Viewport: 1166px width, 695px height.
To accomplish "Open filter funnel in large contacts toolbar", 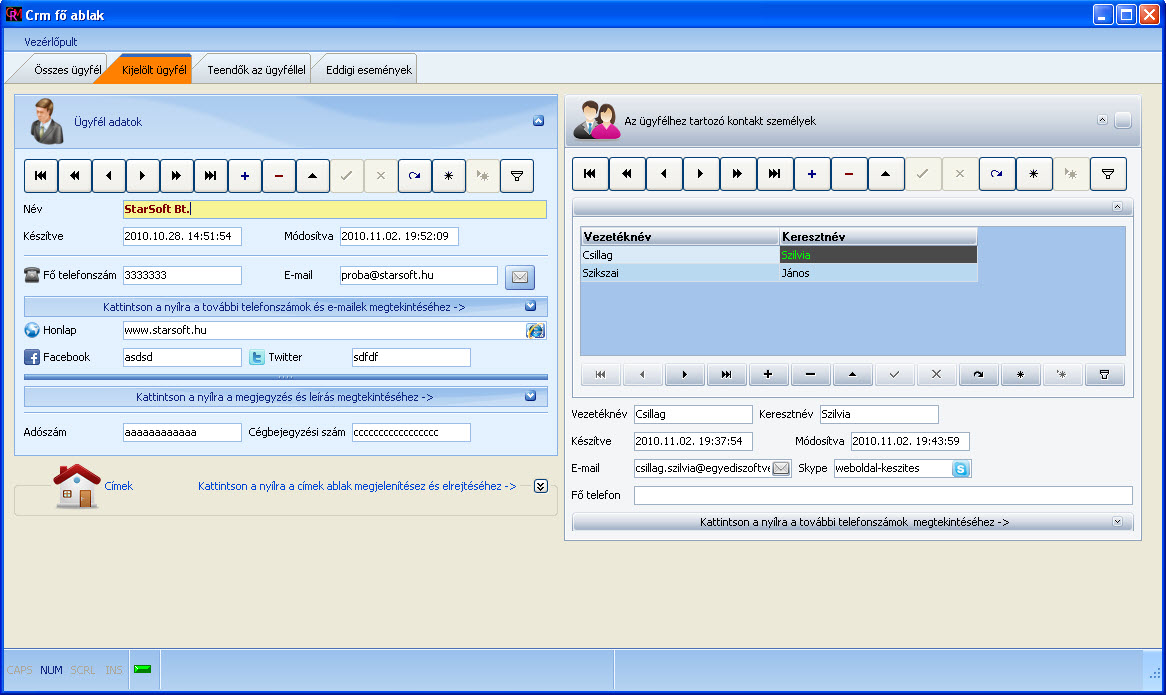I will pyautogui.click(x=1107, y=174).
